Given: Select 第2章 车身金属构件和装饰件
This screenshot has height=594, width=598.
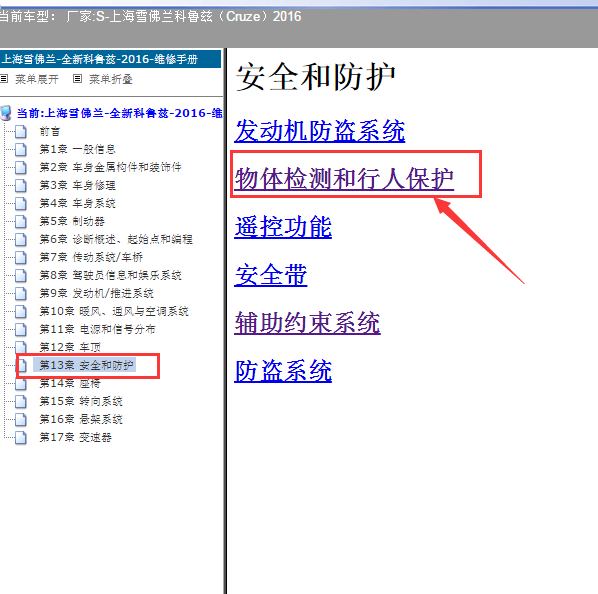Looking at the screenshot, I should [x=110, y=167].
